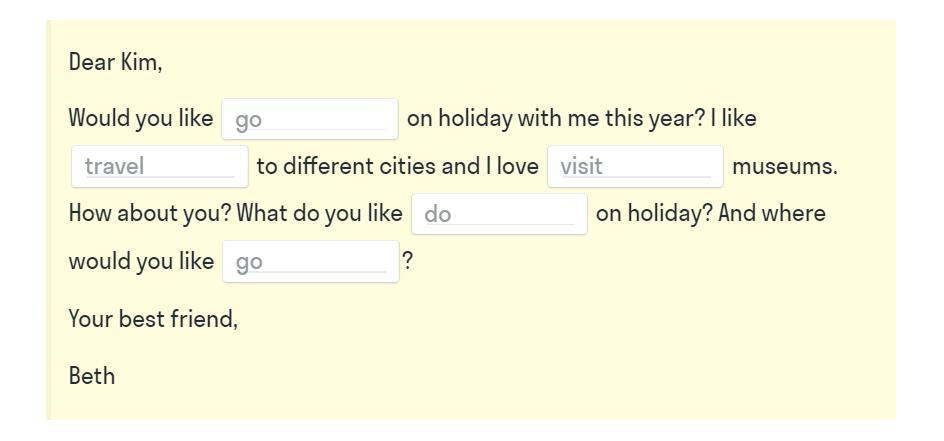
Task: Click the "go" blank before the question mark
Action: point(310,262)
